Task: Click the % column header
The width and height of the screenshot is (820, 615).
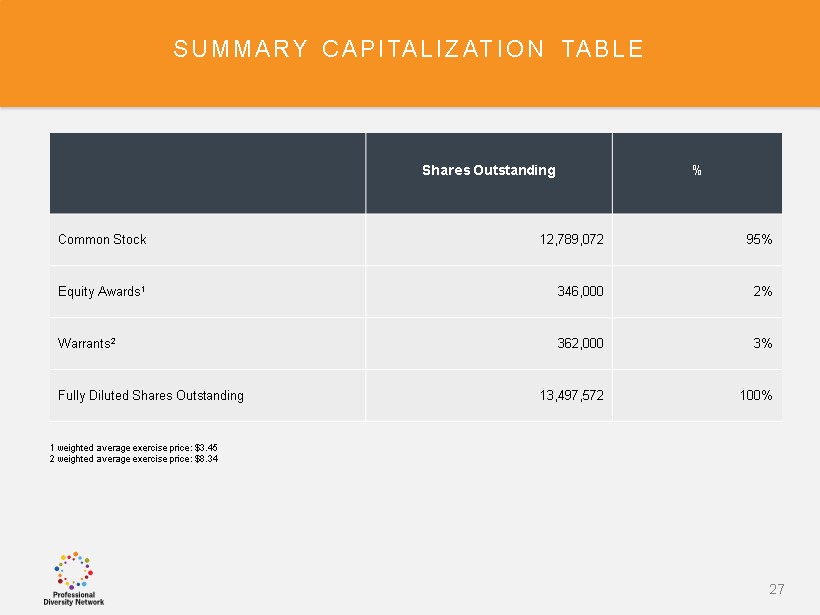Action: [x=696, y=171]
